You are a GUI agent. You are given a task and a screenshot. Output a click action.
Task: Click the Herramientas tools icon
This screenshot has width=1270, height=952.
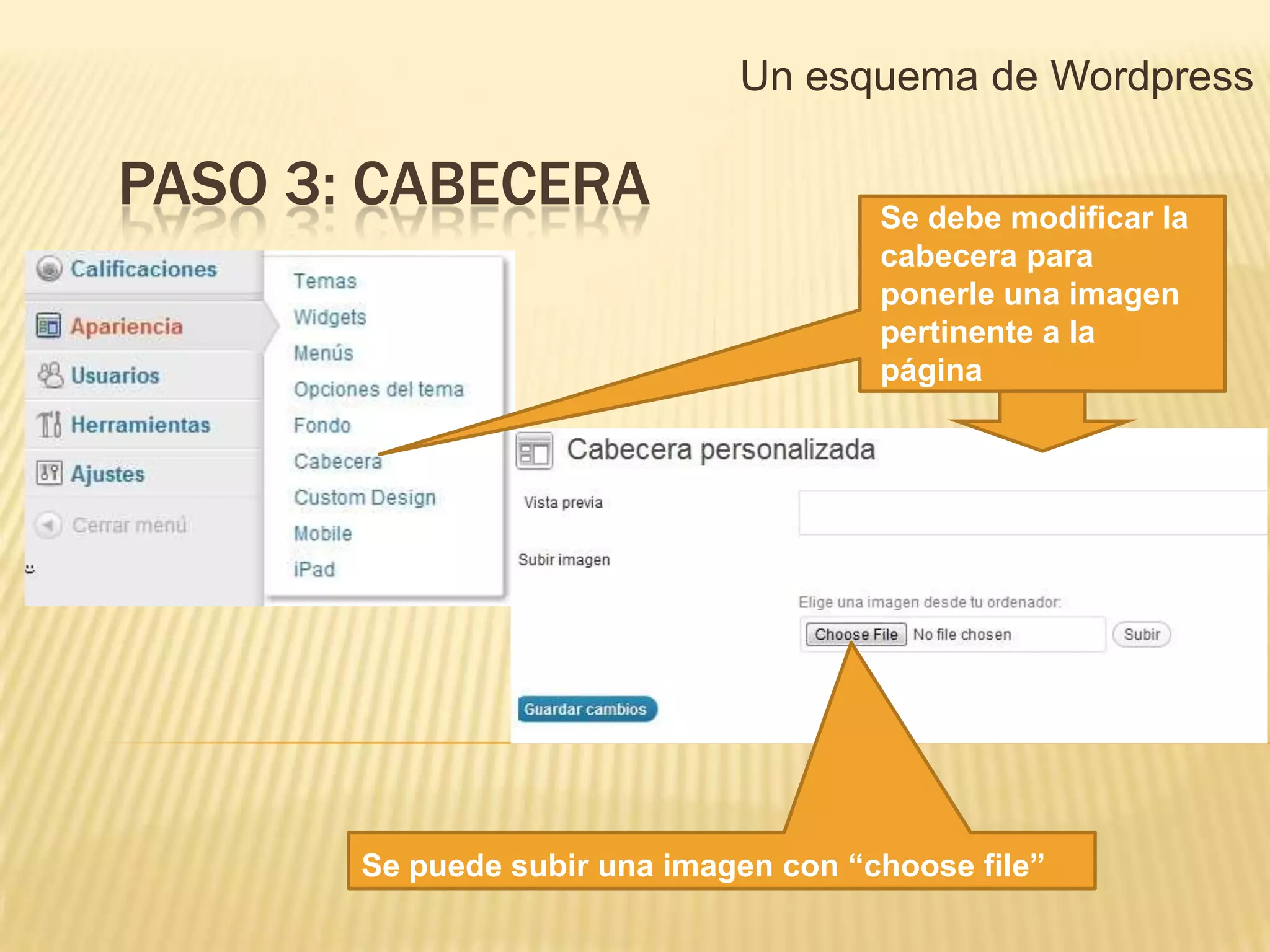pyautogui.click(x=49, y=425)
